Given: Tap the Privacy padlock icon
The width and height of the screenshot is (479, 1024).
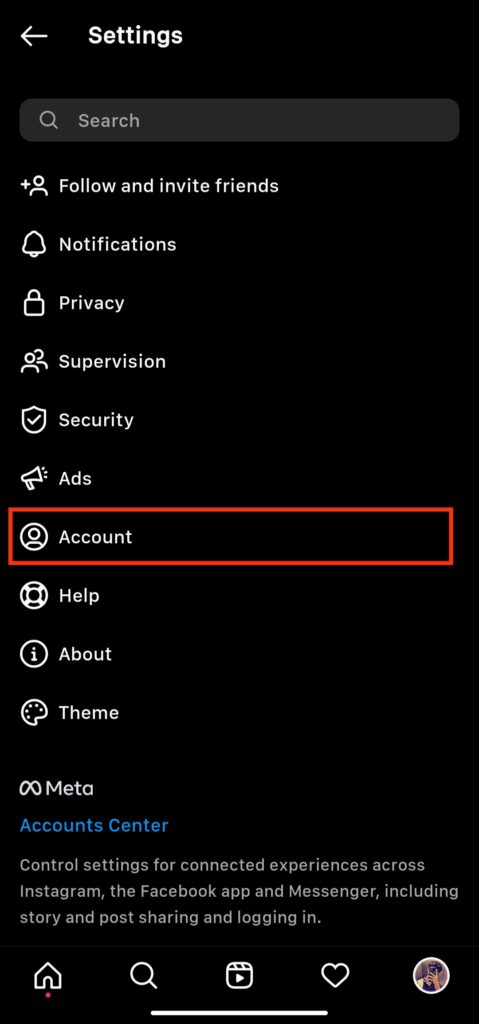Looking at the screenshot, I should (x=34, y=302).
